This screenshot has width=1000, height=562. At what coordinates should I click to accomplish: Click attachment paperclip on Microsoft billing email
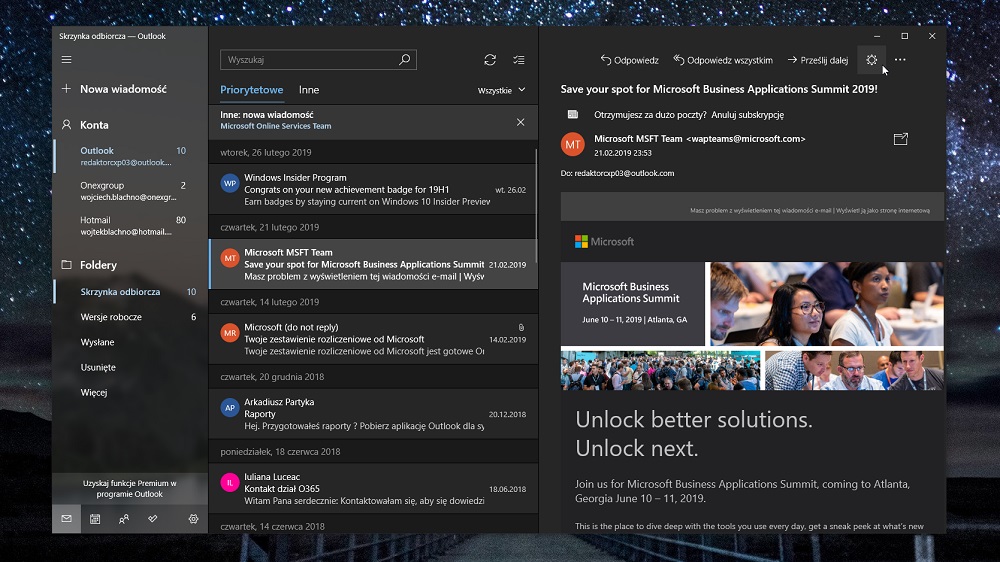point(521,327)
